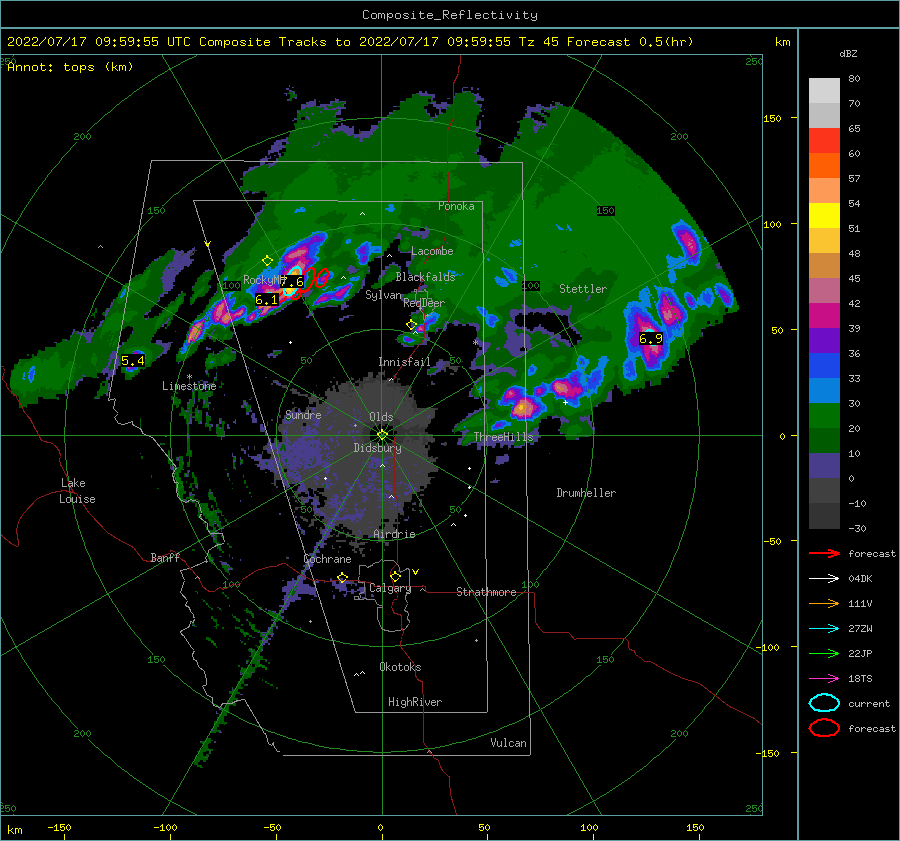Click the 150 tick on right y-axis

pyautogui.click(x=772, y=118)
